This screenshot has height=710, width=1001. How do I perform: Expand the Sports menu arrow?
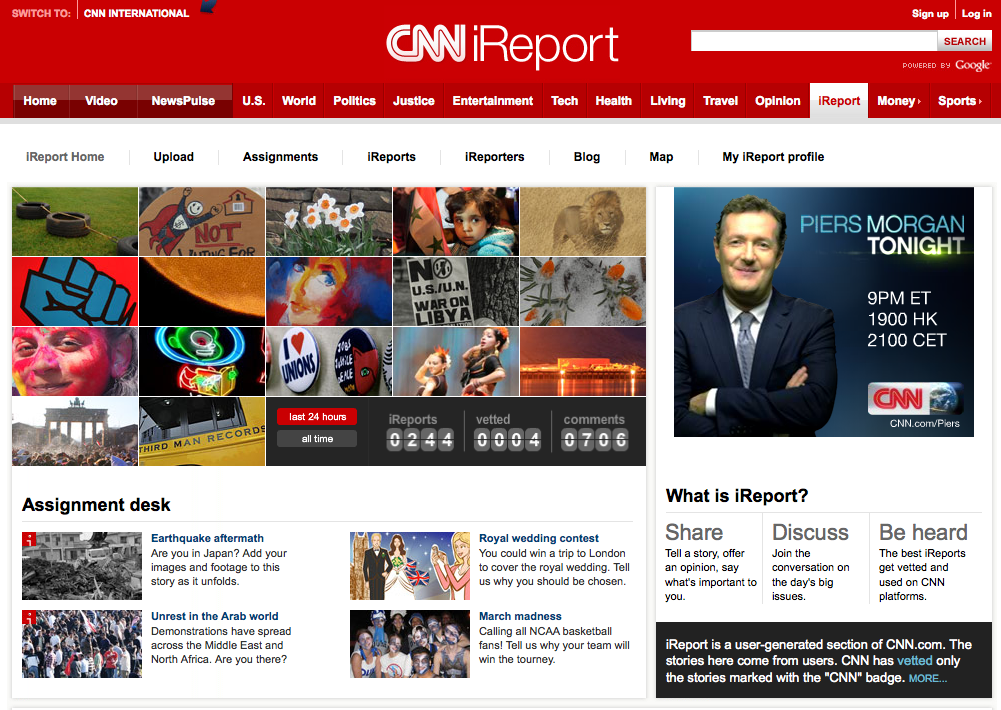point(980,102)
